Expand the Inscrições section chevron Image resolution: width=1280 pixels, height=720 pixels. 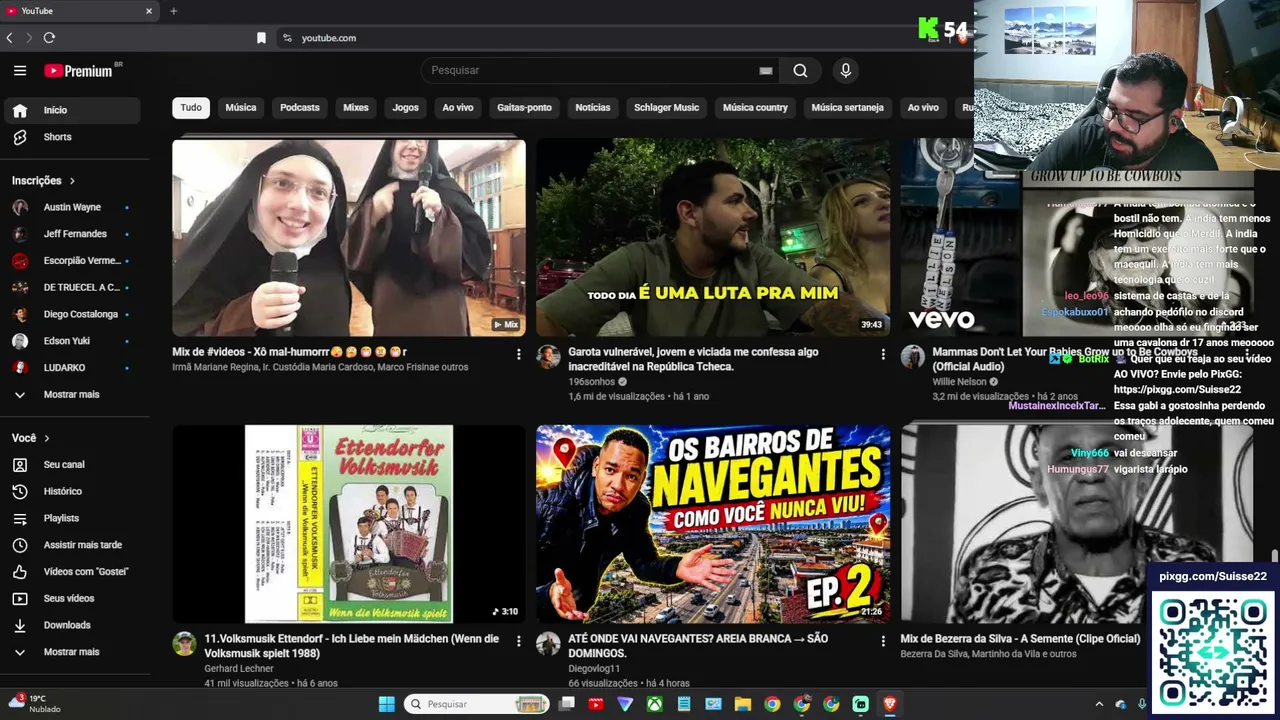72,181
